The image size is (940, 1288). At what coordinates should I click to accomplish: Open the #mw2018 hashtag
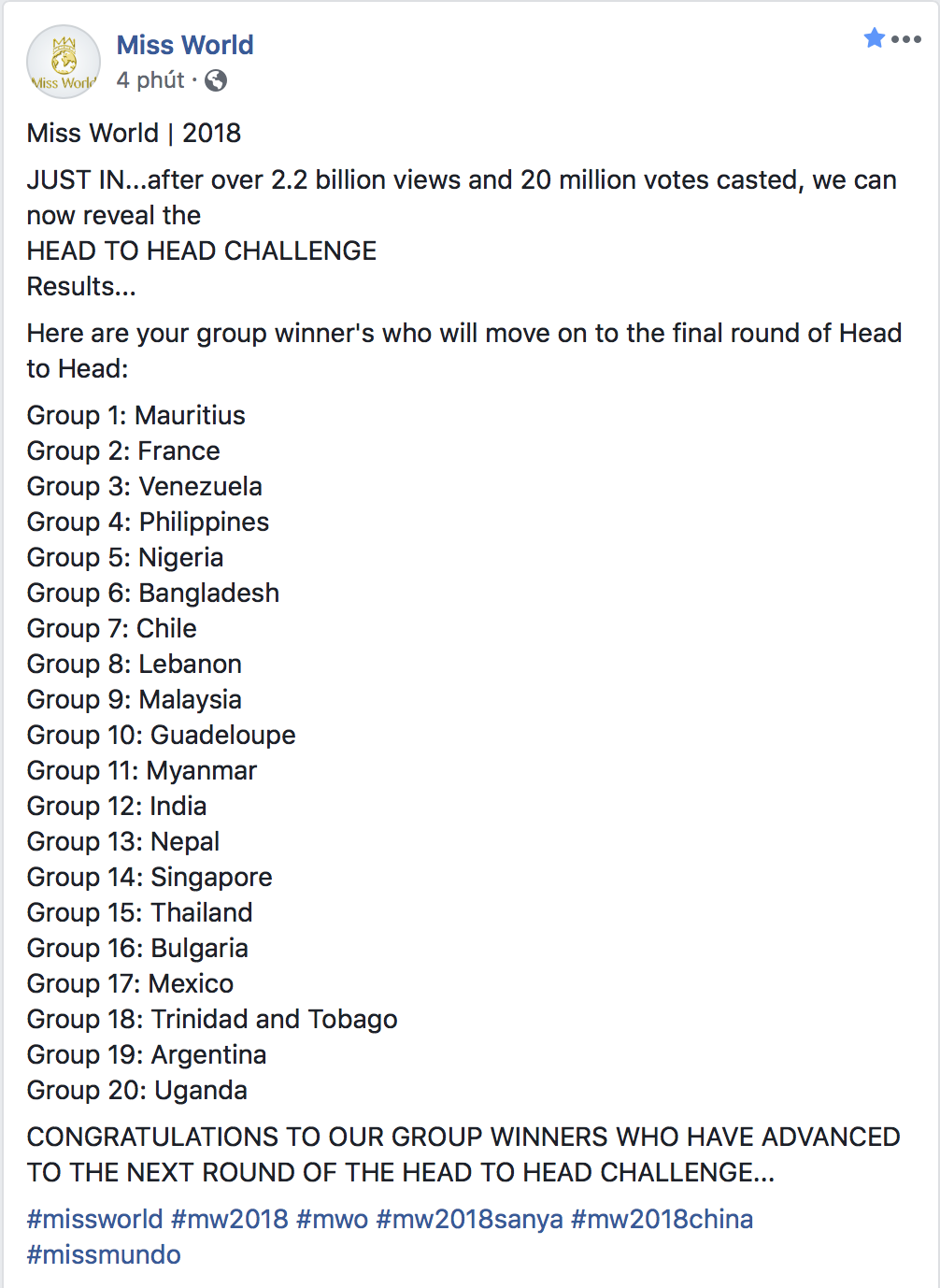point(230,1219)
